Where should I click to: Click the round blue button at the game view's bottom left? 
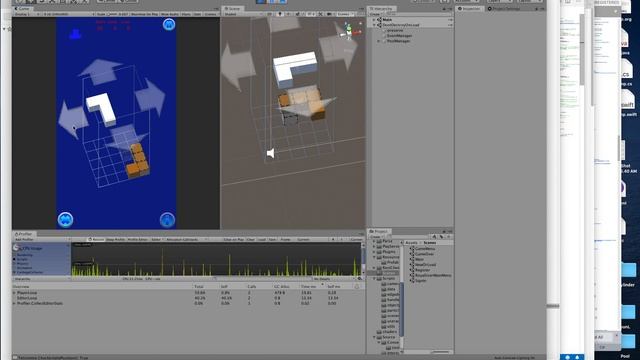(x=65, y=220)
